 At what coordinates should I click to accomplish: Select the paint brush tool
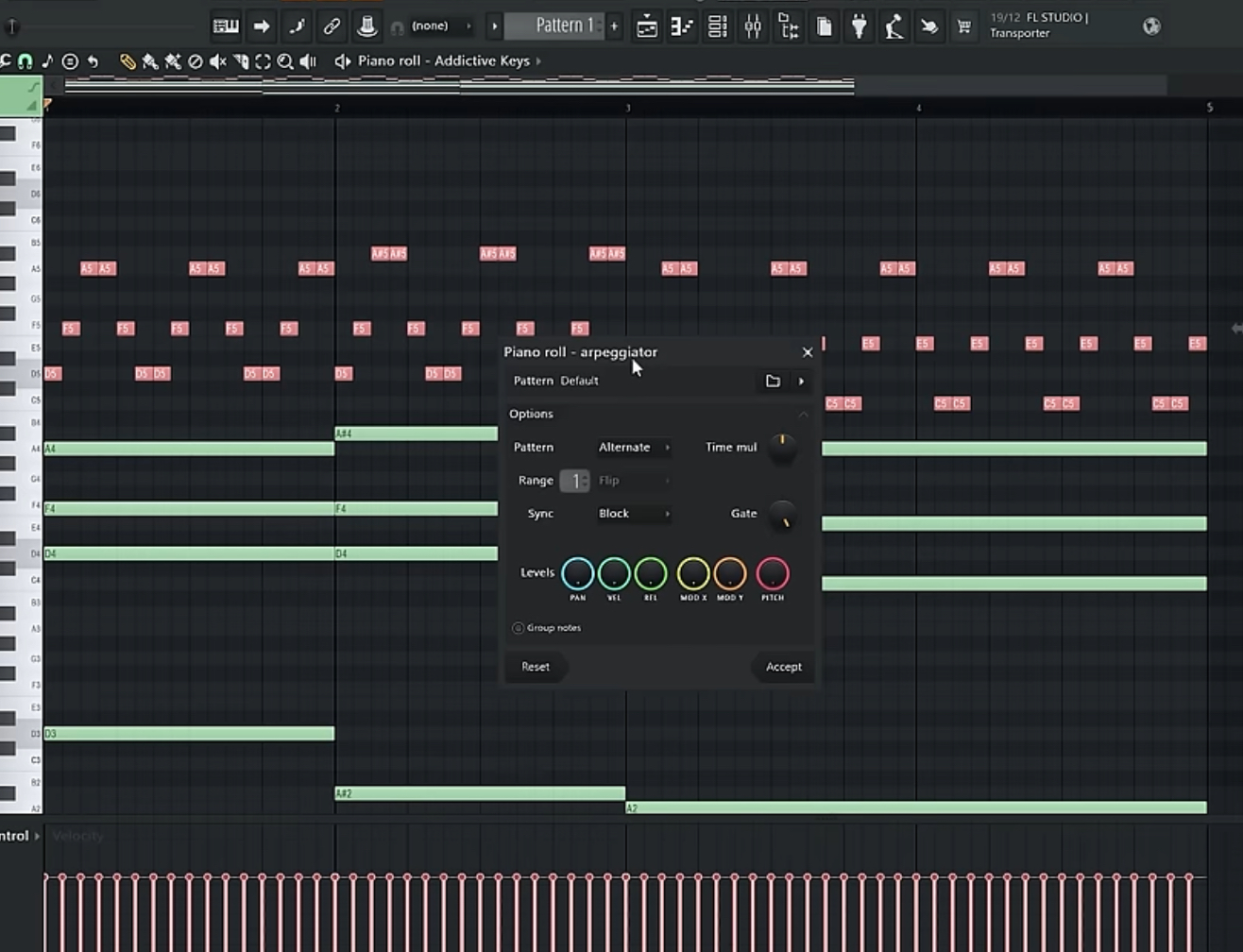tap(150, 61)
